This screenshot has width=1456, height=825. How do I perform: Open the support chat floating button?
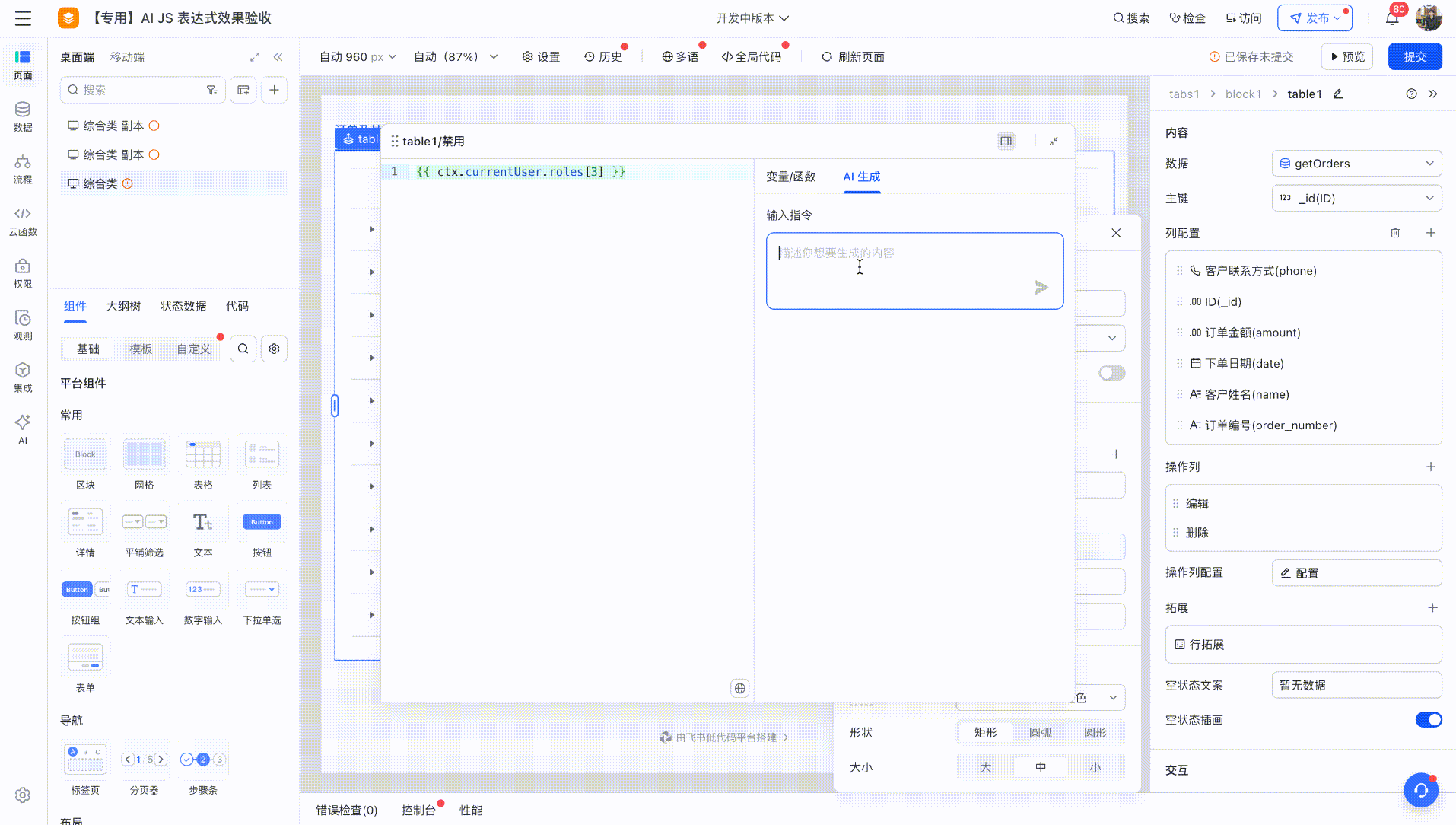[x=1421, y=790]
